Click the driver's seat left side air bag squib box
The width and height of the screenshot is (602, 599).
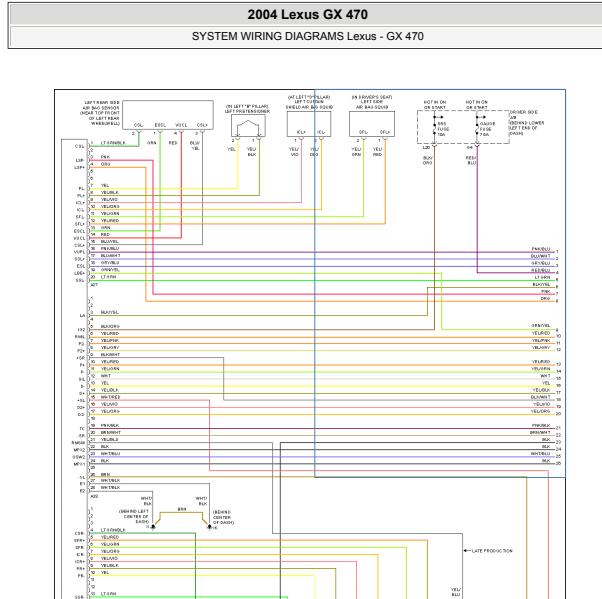372,124
